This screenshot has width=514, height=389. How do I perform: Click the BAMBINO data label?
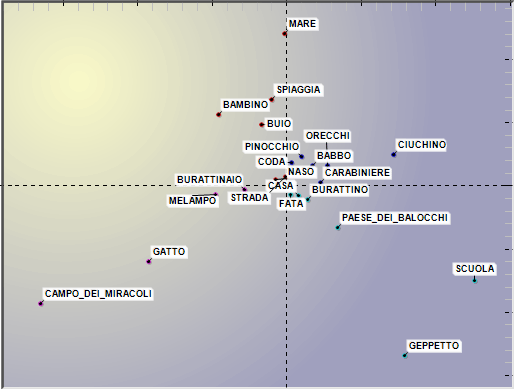(x=246, y=105)
